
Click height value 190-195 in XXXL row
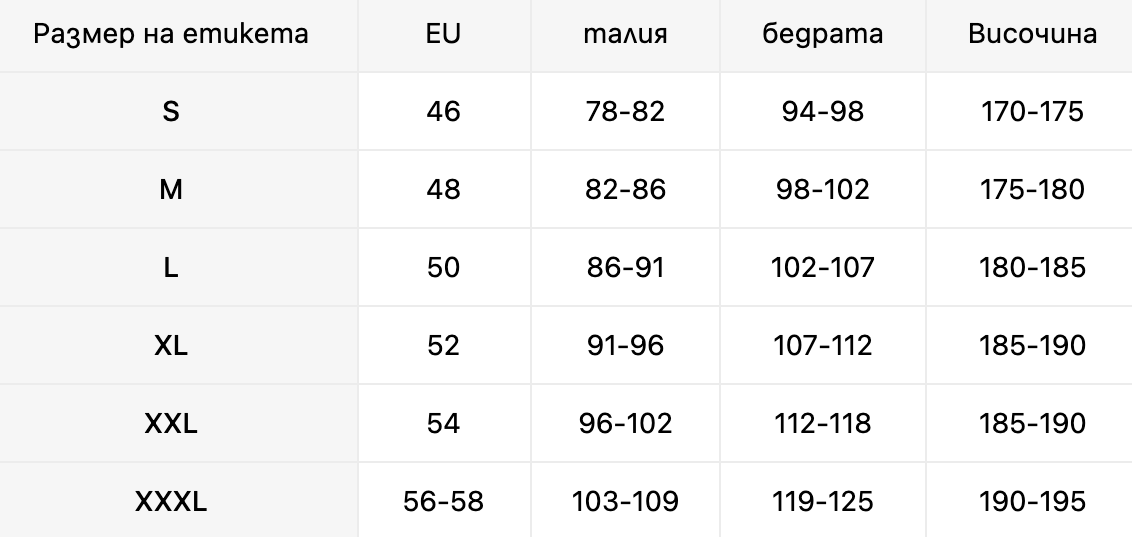click(x=1033, y=501)
